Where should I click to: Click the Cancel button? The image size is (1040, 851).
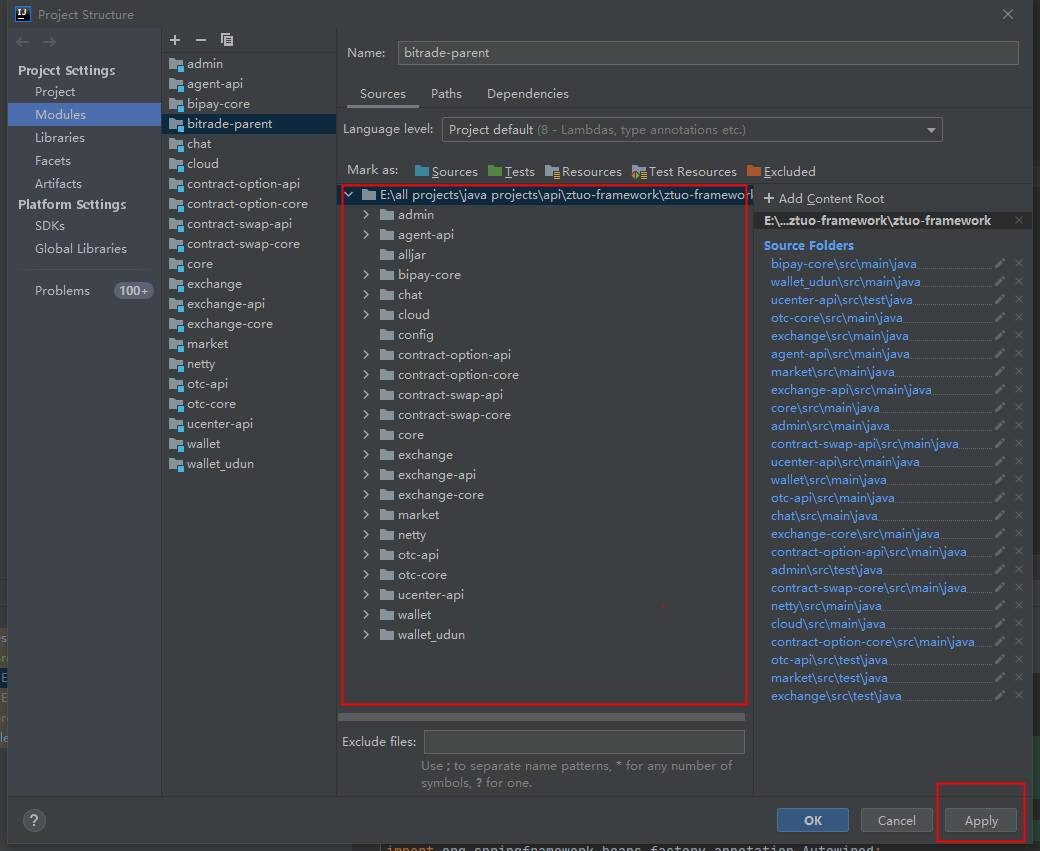point(896,820)
